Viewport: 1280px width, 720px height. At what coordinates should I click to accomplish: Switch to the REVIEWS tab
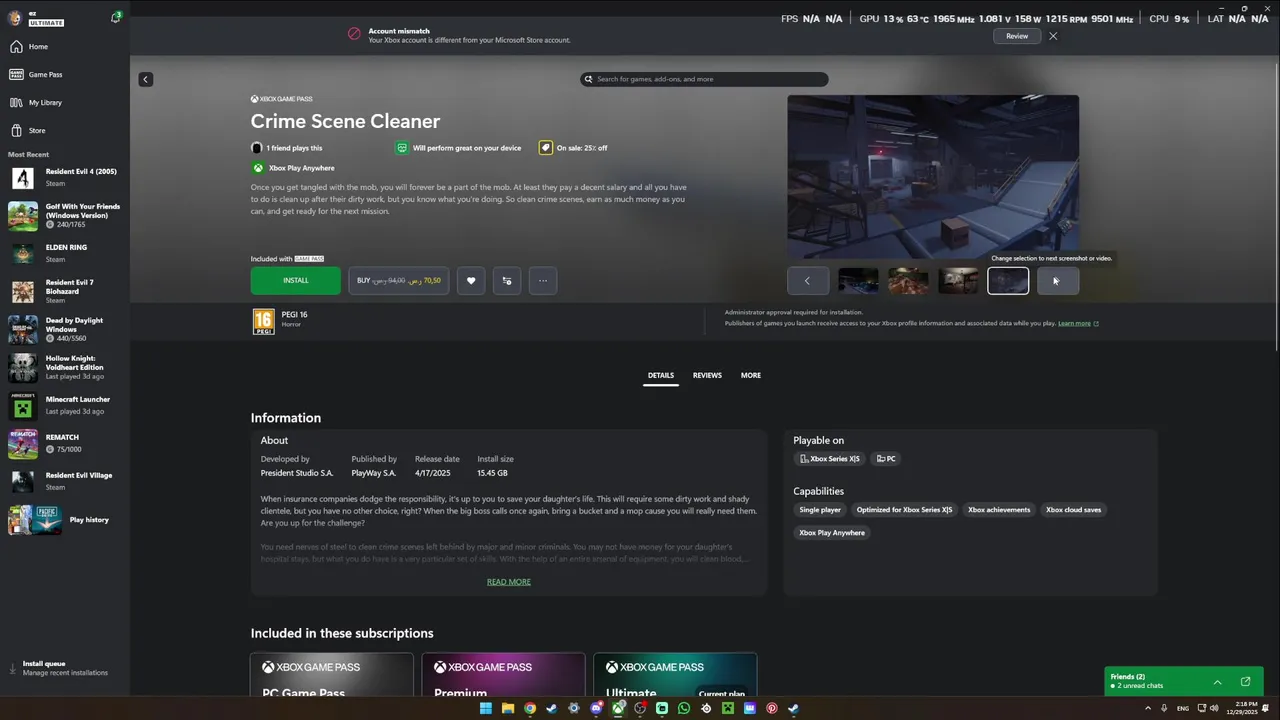[707, 376]
